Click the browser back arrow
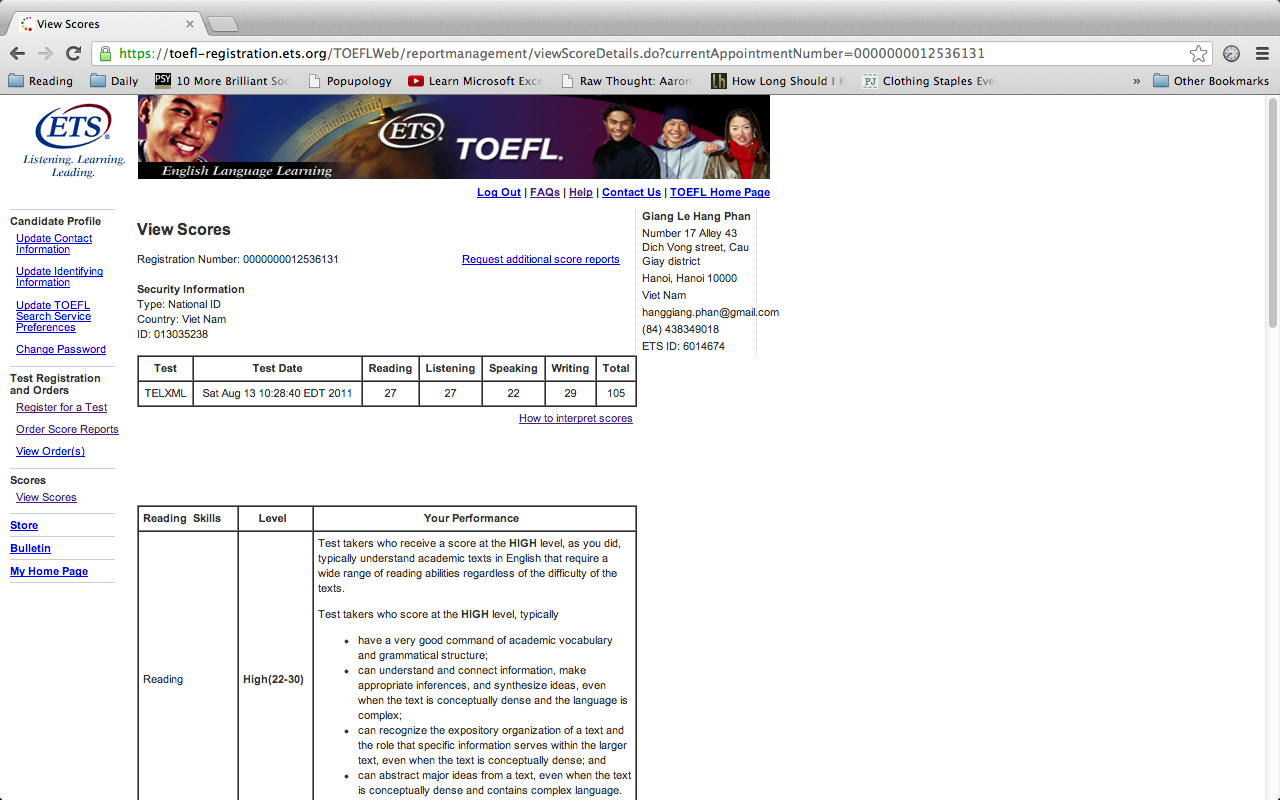This screenshot has height=800, width=1280. (17, 54)
